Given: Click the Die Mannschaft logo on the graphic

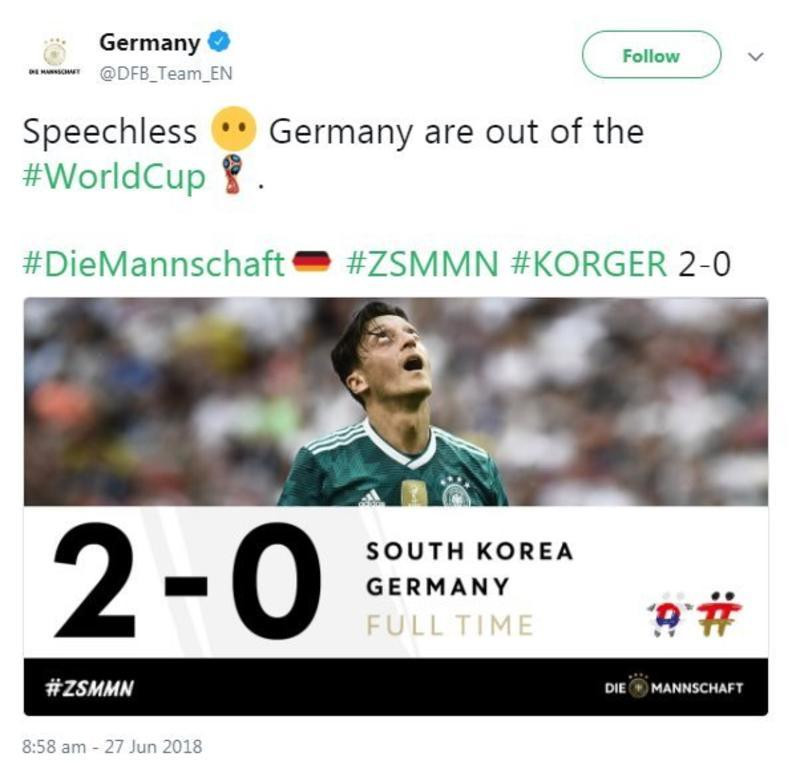Looking at the screenshot, I should click(x=680, y=689).
